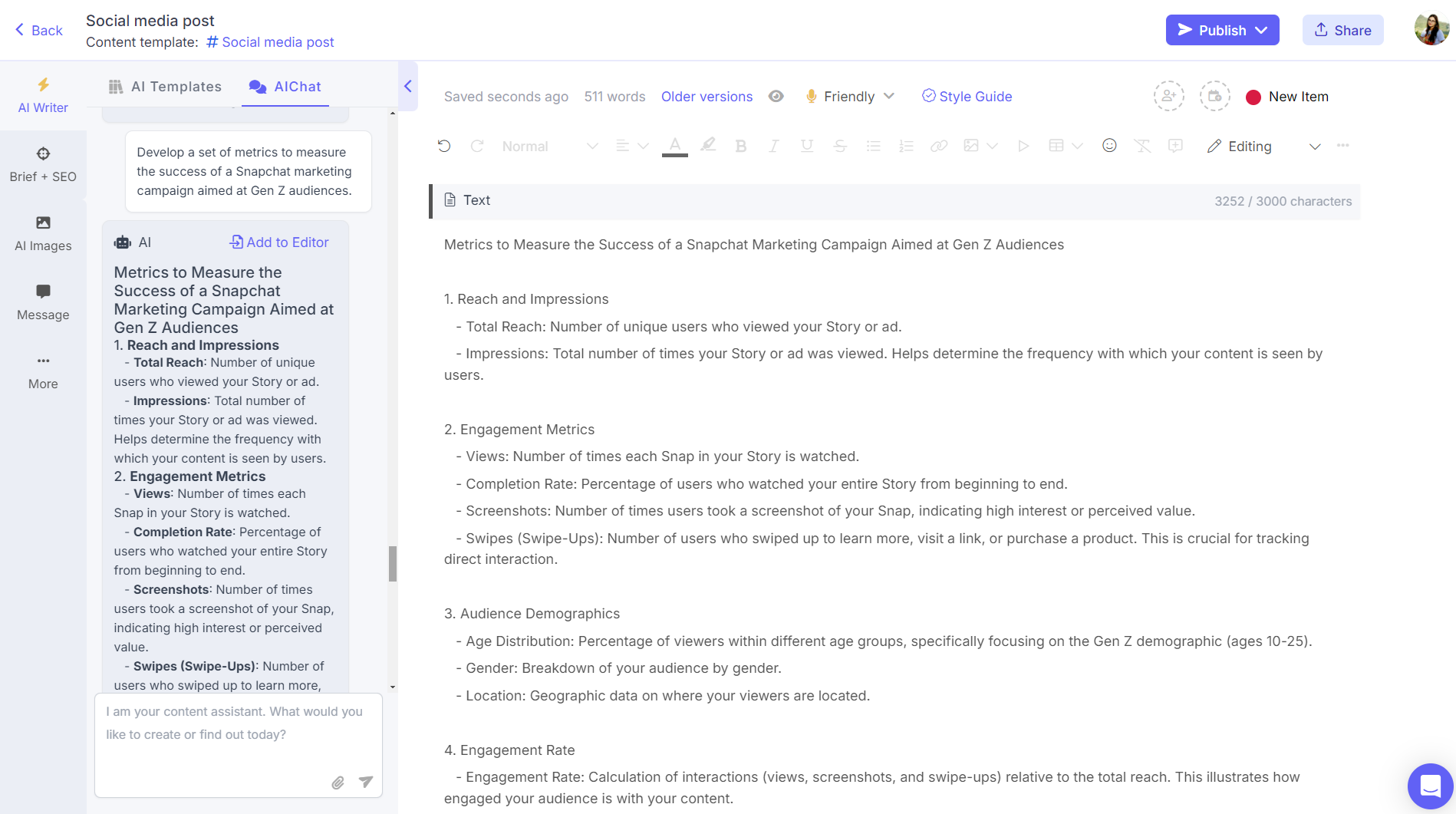Select the text highlight color tool

pyautogui.click(x=708, y=146)
